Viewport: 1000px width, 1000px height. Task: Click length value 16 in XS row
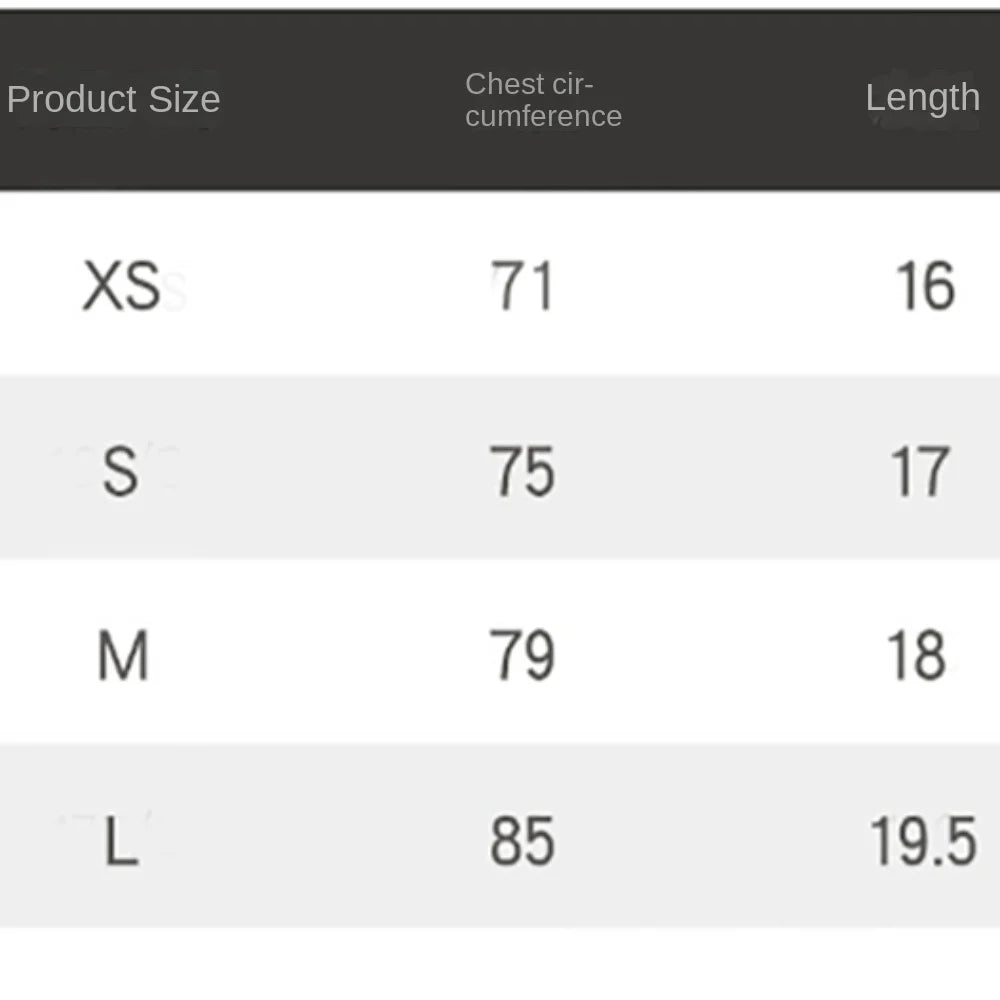pyautogui.click(x=925, y=287)
